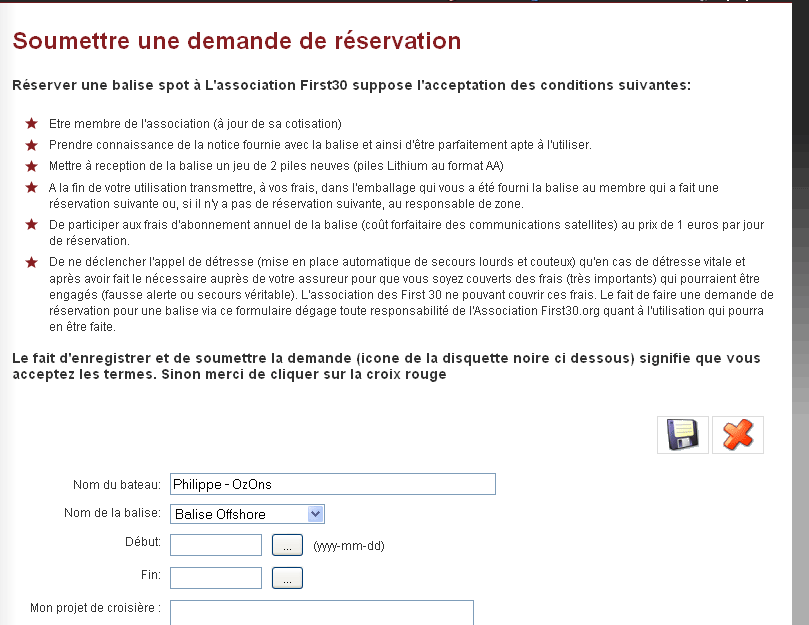Click the star beside 'De participer aux frais'
Screen dimensions: 809x625
click(31, 226)
